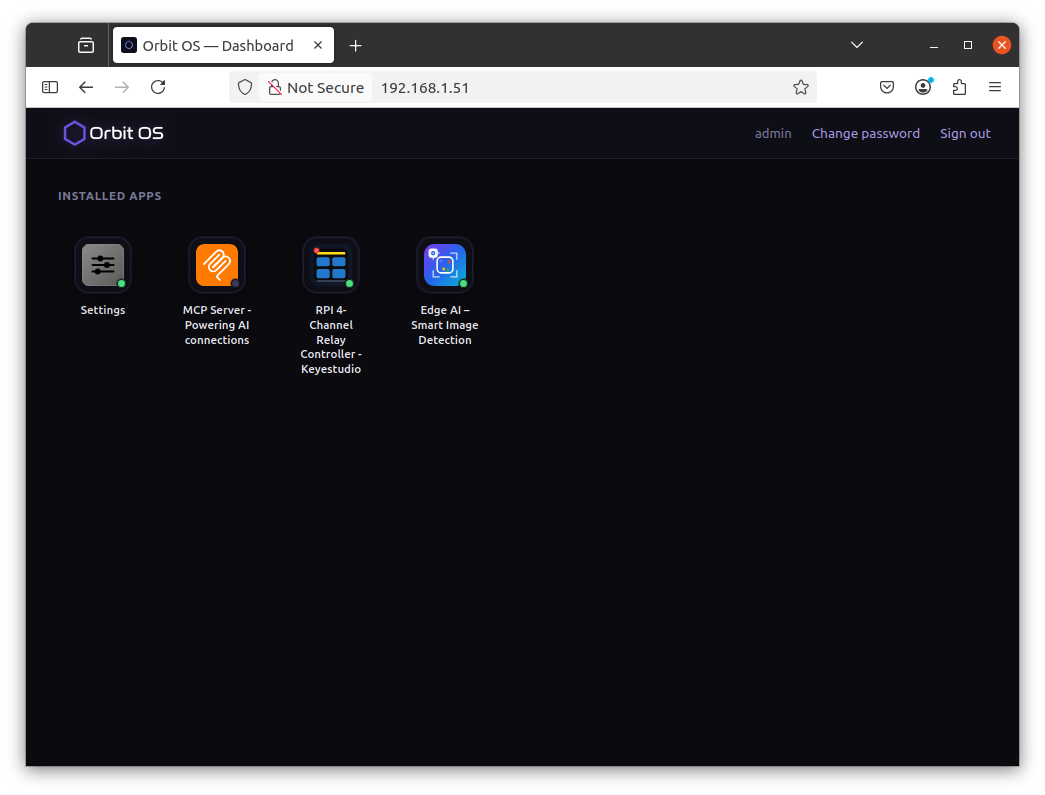Open the extensions puzzle icon
Image resolution: width=1045 pixels, height=795 pixels.
pyautogui.click(x=959, y=87)
